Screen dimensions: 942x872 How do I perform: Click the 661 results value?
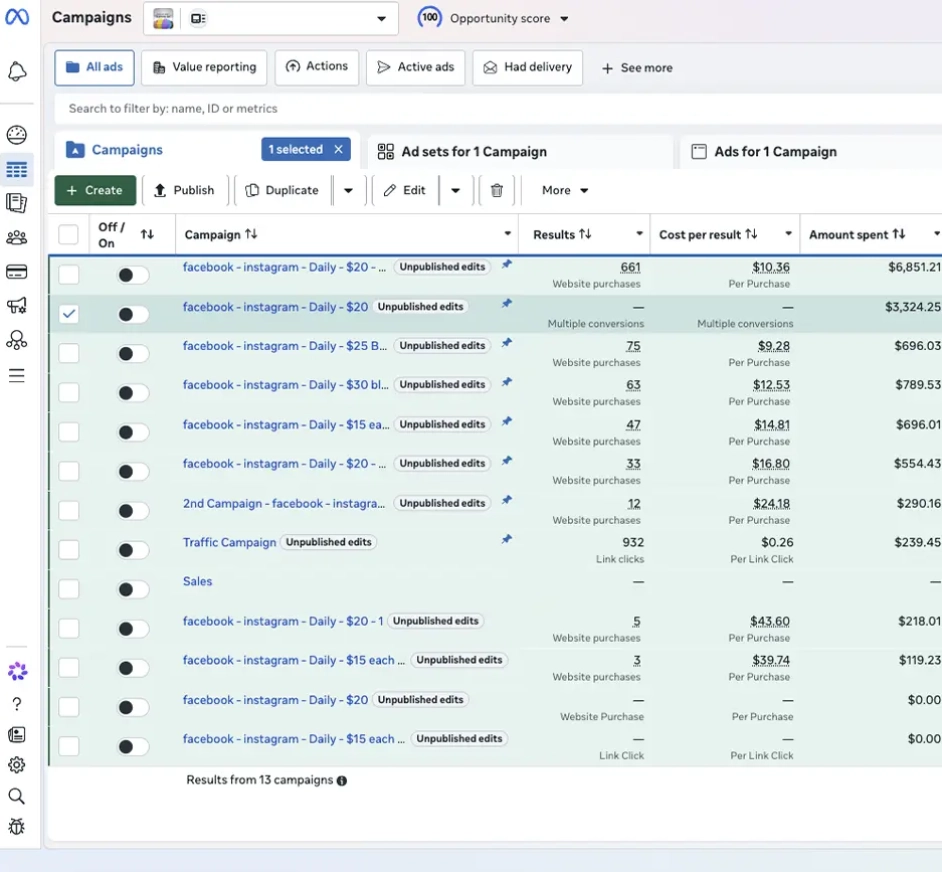630,267
